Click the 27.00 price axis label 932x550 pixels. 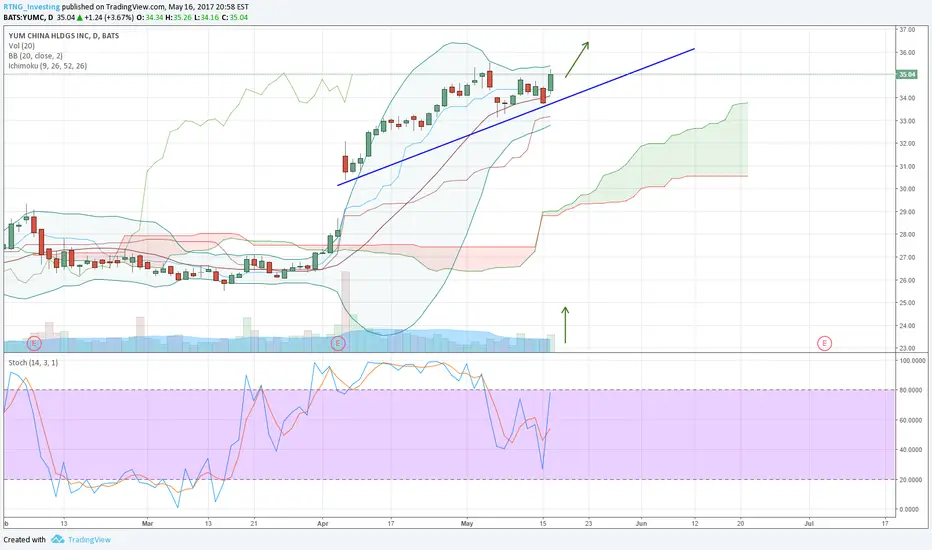tap(907, 257)
